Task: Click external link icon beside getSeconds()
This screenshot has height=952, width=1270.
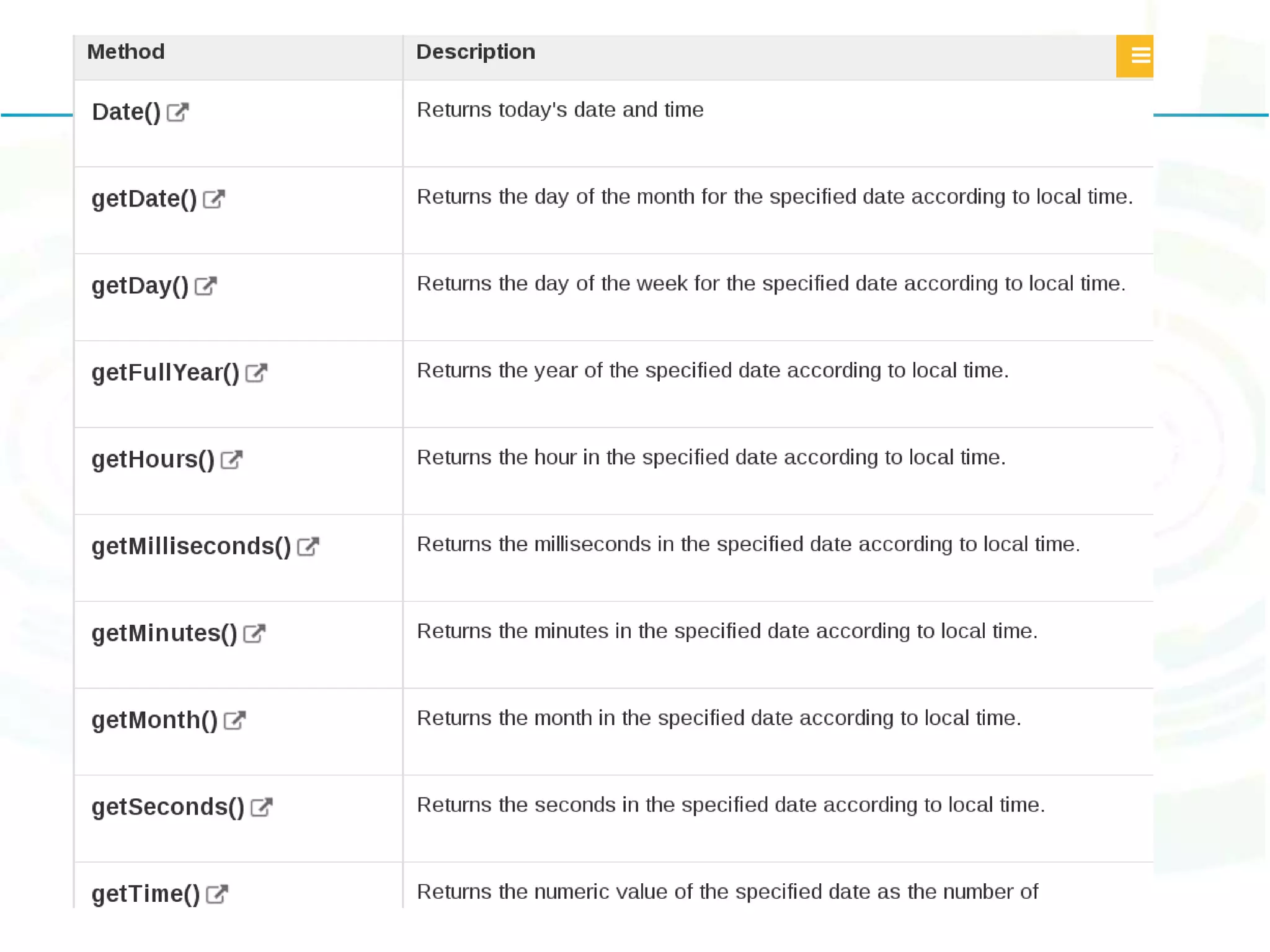Action: 261,807
